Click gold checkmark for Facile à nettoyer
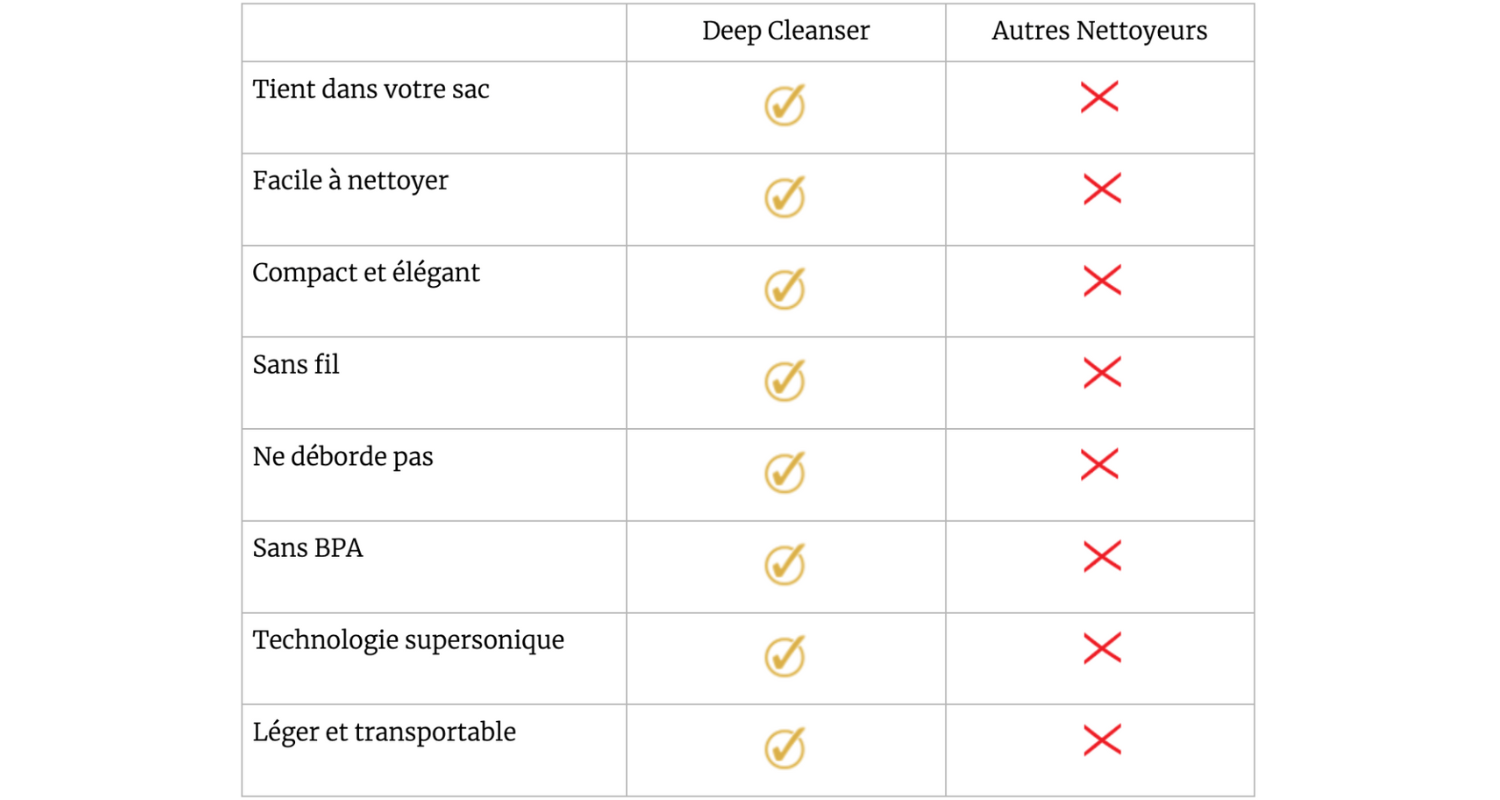Viewport: 1500px width, 800px height. click(x=785, y=196)
